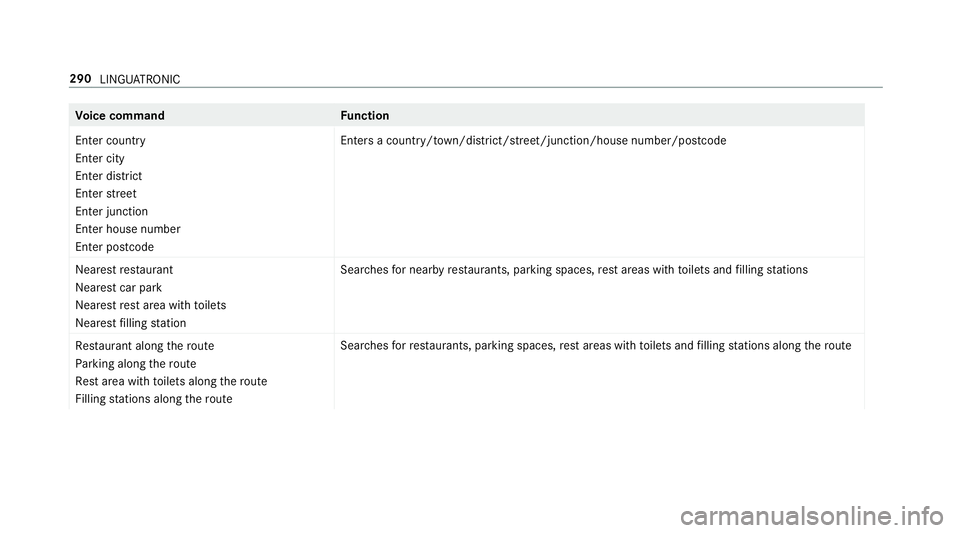Select the 'Enter junction' command
This screenshot has width=960, height=533.
pyautogui.click(x=111, y=212)
